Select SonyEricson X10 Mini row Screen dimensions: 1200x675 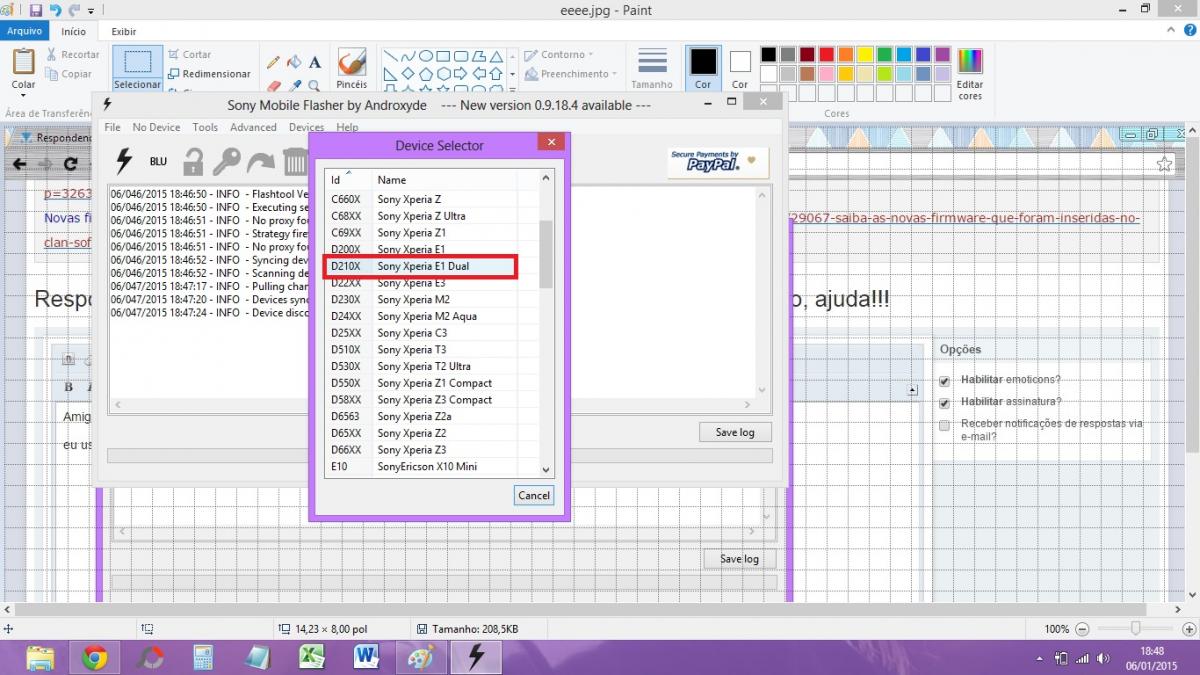pyautogui.click(x=433, y=466)
